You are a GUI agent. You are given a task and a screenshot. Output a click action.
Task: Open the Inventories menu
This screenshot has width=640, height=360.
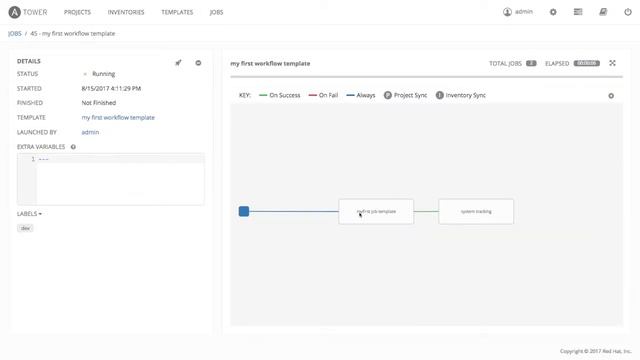pyautogui.click(x=126, y=12)
